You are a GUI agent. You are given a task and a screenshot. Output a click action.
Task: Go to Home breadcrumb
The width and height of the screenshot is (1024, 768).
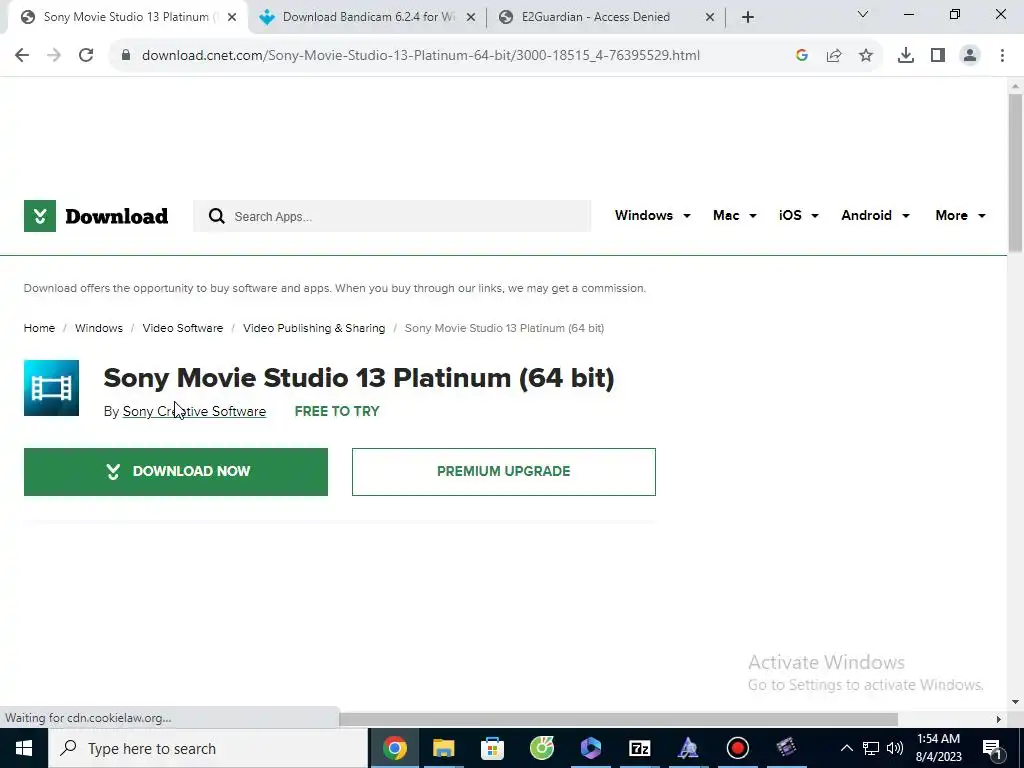point(39,328)
